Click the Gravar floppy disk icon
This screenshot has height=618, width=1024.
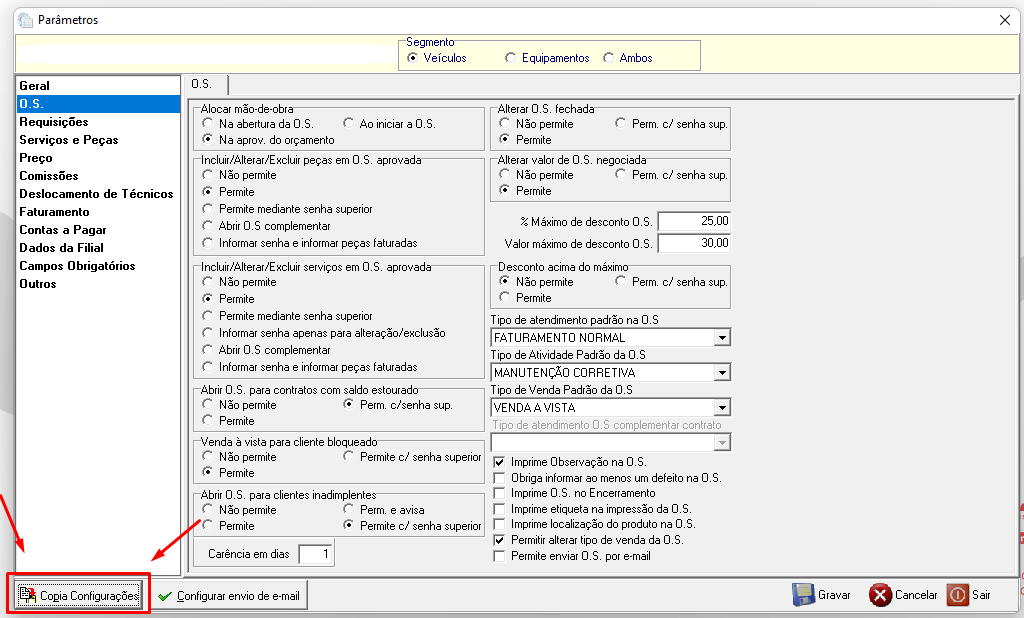803,594
